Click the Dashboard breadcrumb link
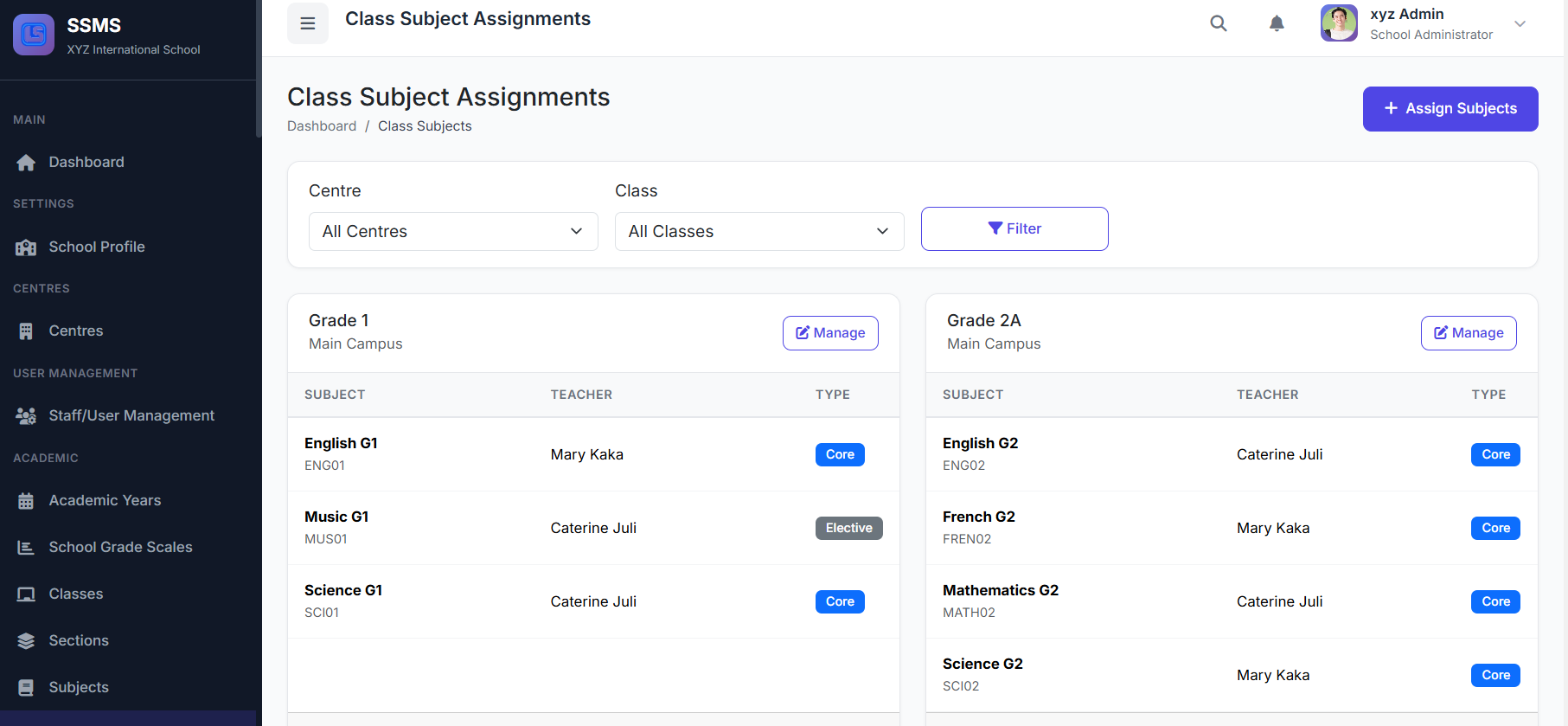1568x726 pixels. (322, 125)
